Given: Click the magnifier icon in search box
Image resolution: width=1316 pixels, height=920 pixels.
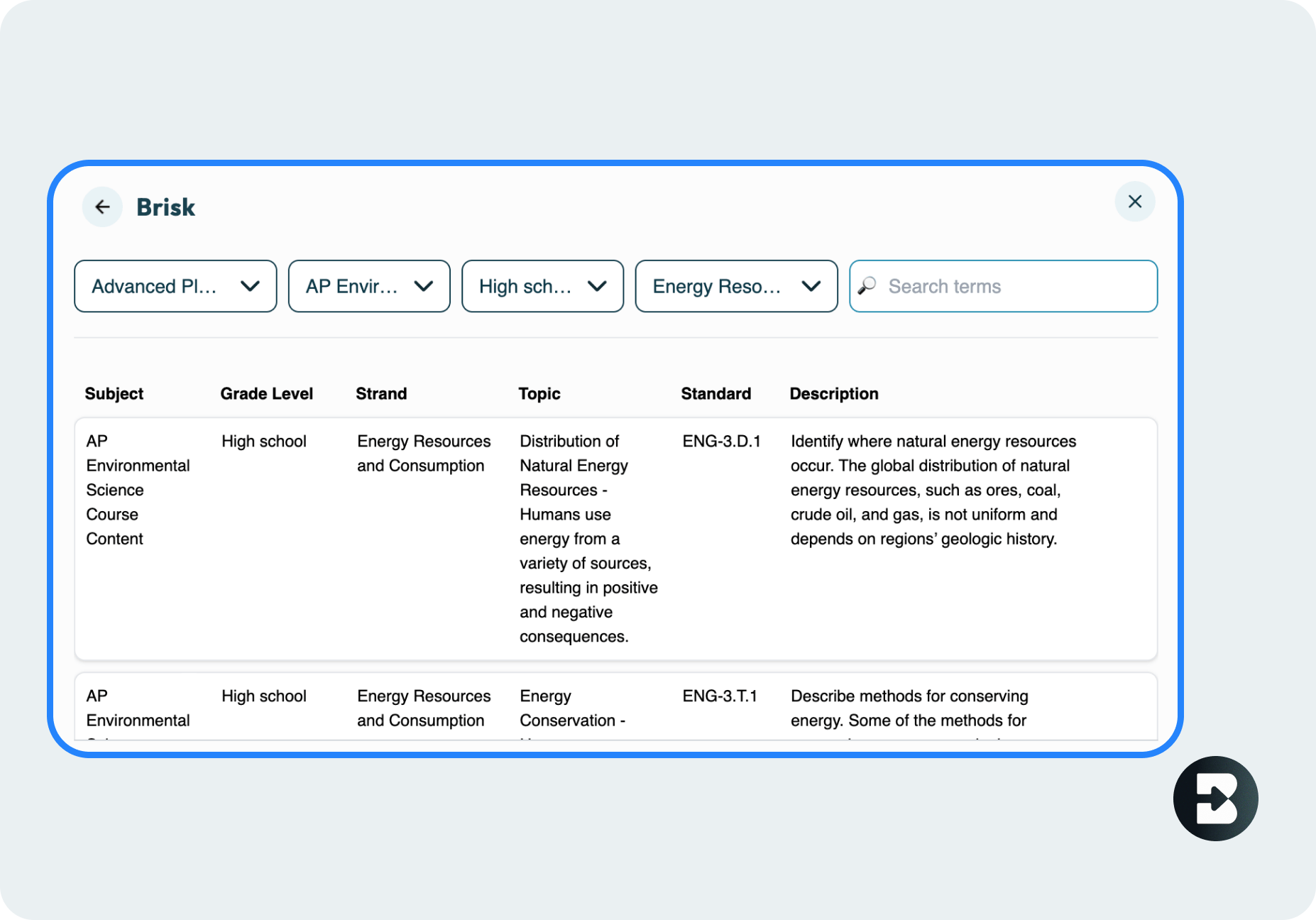Looking at the screenshot, I should 867,286.
